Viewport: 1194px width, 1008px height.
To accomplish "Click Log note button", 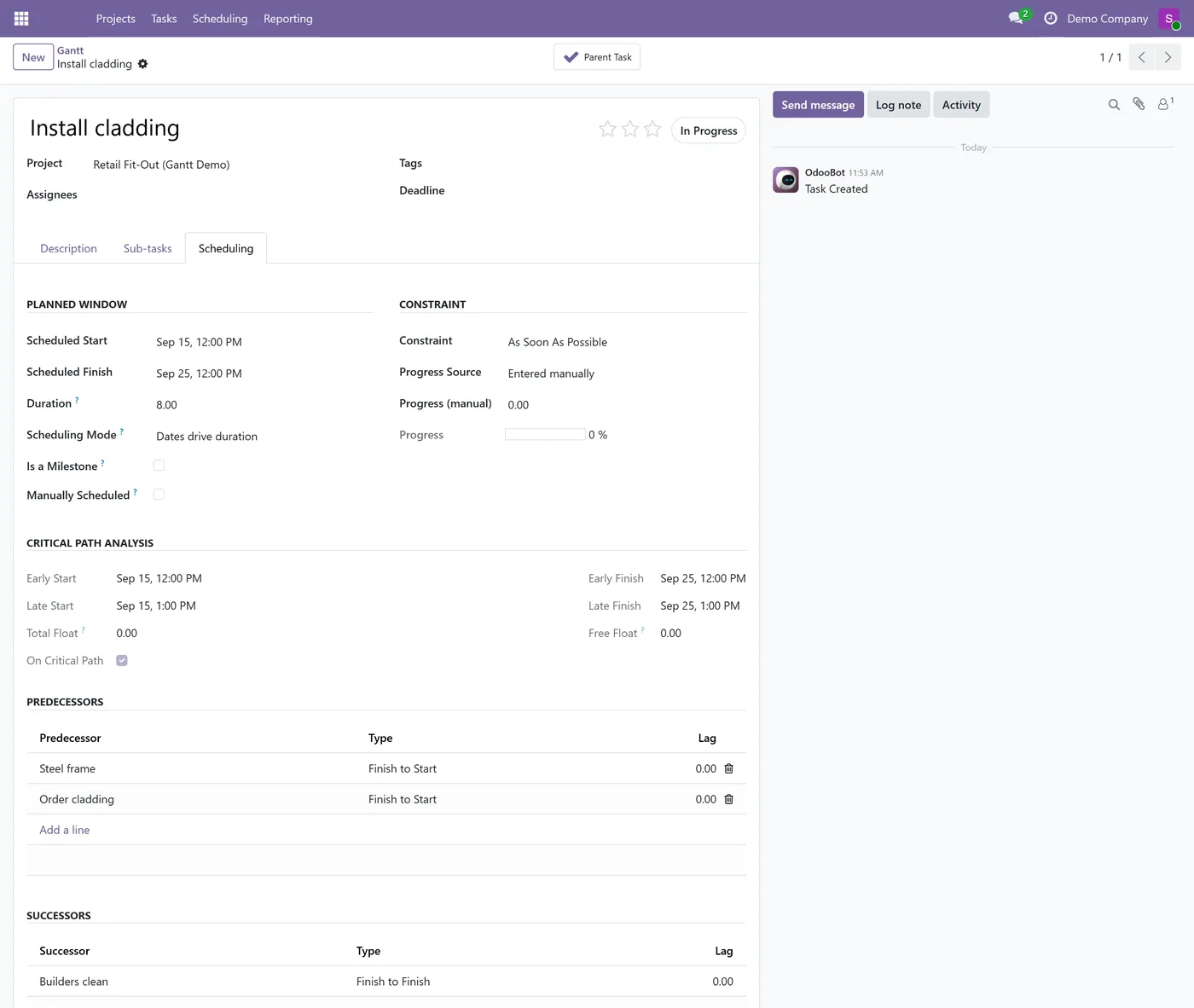I will [898, 105].
